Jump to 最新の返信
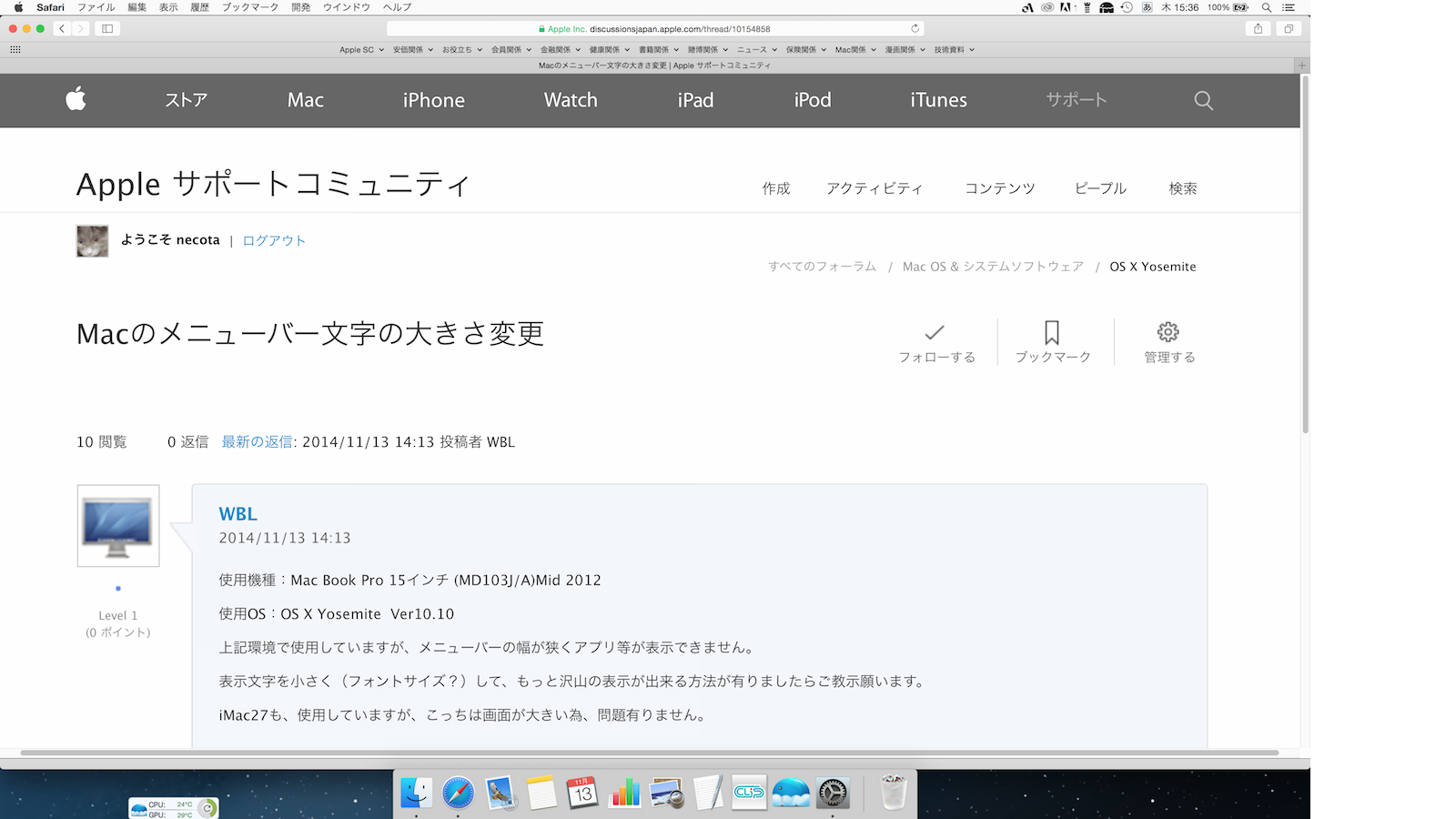The image size is (1456, 819). [258, 441]
